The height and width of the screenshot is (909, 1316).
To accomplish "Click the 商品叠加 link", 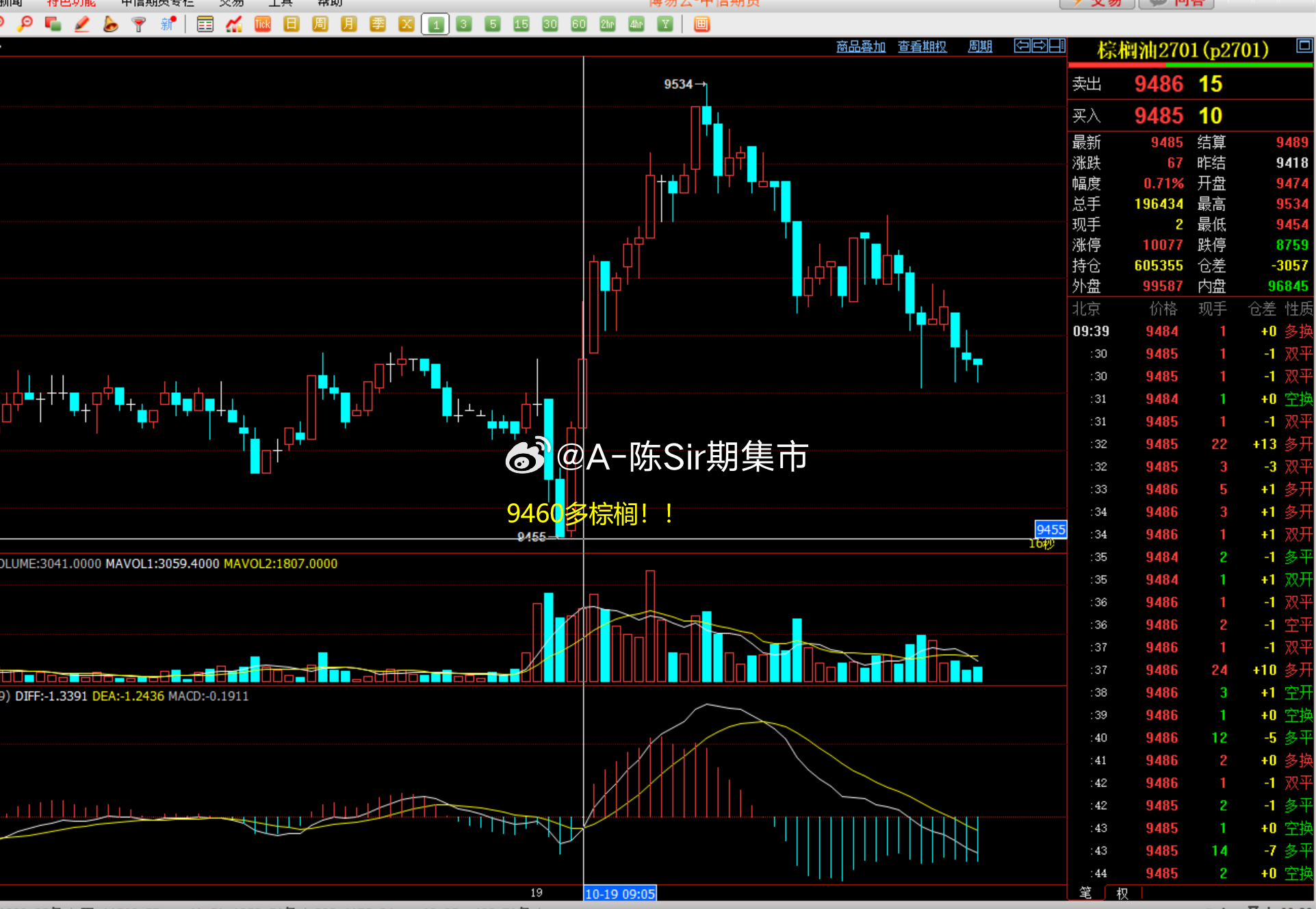I will coord(861,47).
